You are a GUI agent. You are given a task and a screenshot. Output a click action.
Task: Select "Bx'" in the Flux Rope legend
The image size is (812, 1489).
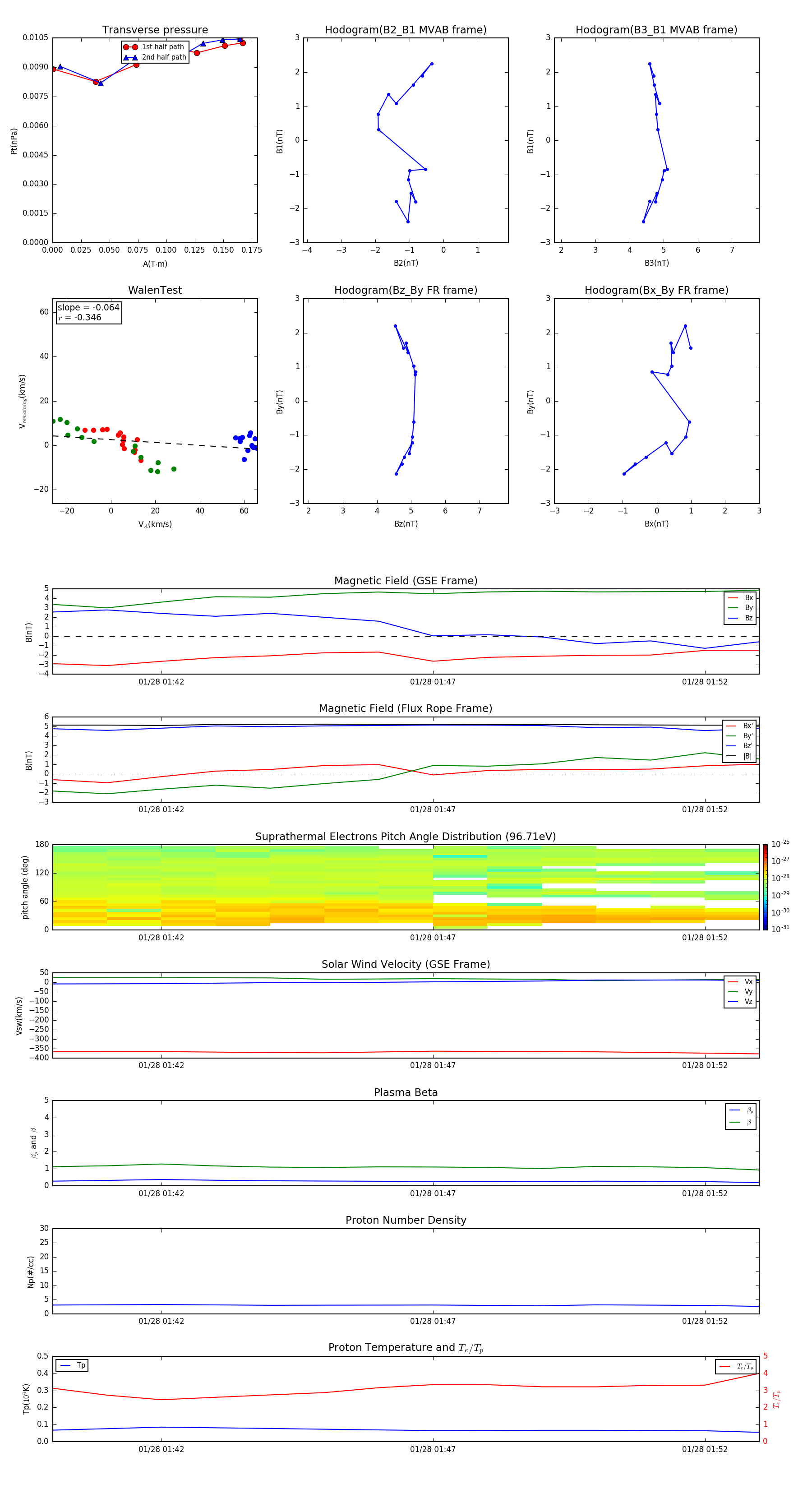click(740, 726)
